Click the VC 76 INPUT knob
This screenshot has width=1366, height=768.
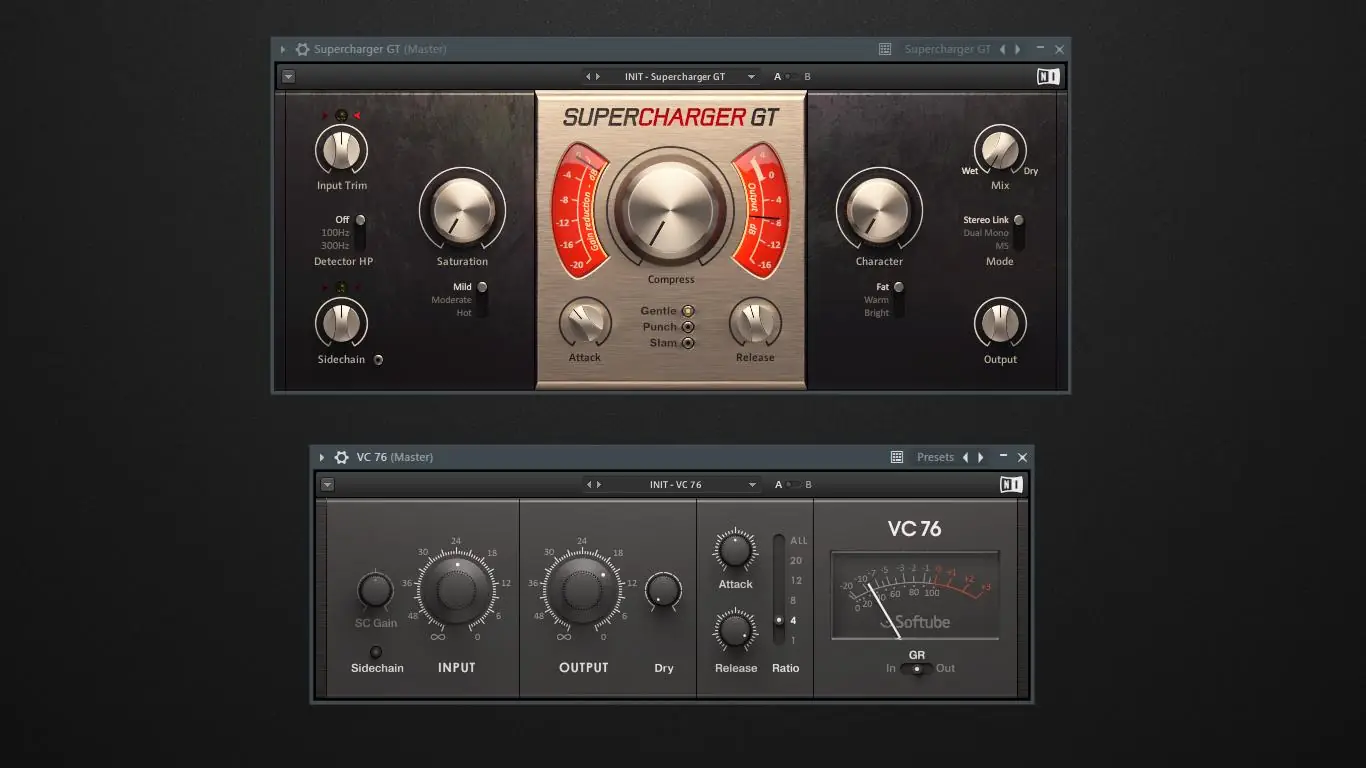(x=456, y=590)
